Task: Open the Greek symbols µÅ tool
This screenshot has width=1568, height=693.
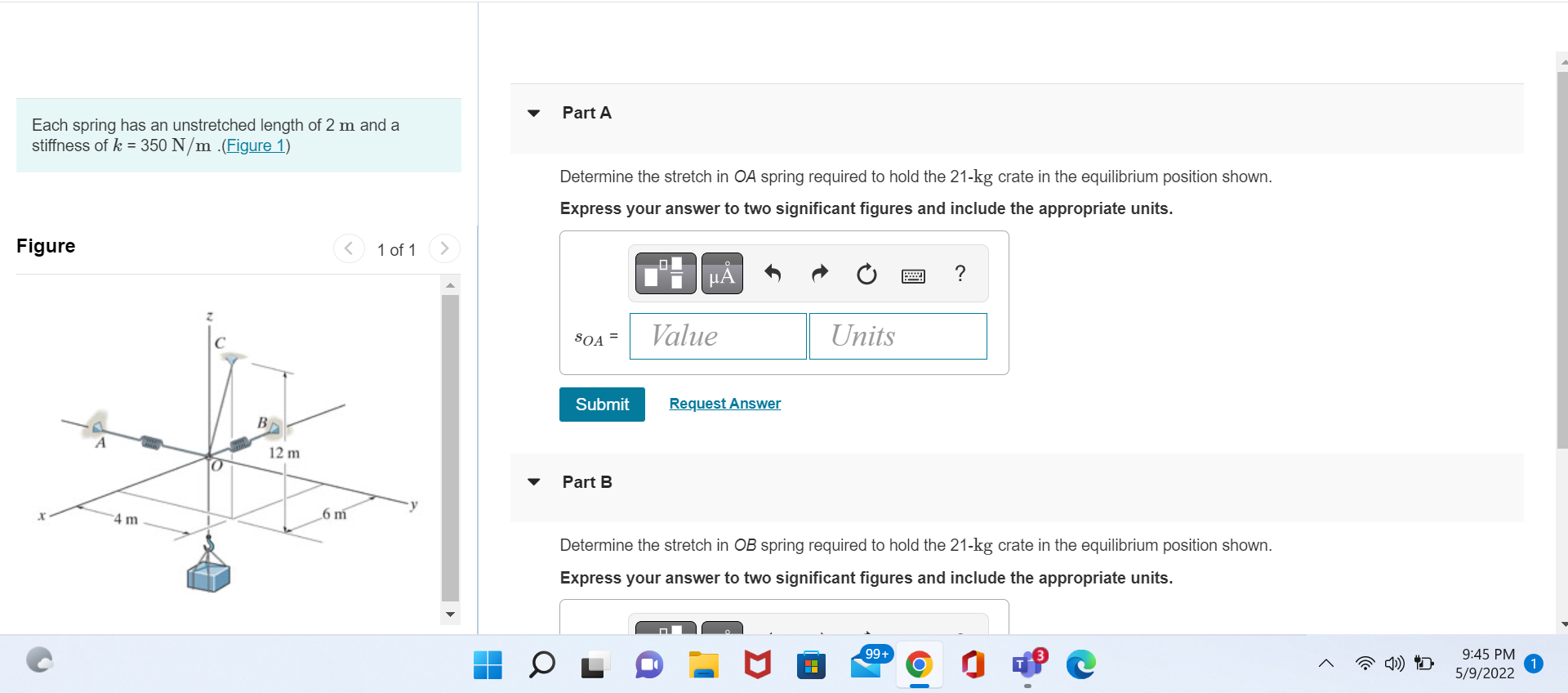Action: coord(722,273)
